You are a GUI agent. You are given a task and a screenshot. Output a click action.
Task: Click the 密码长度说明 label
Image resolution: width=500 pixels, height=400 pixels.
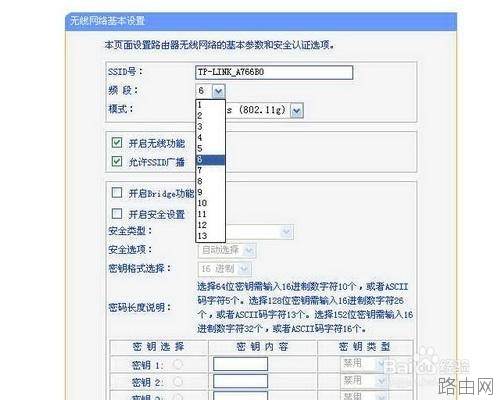click(x=139, y=307)
